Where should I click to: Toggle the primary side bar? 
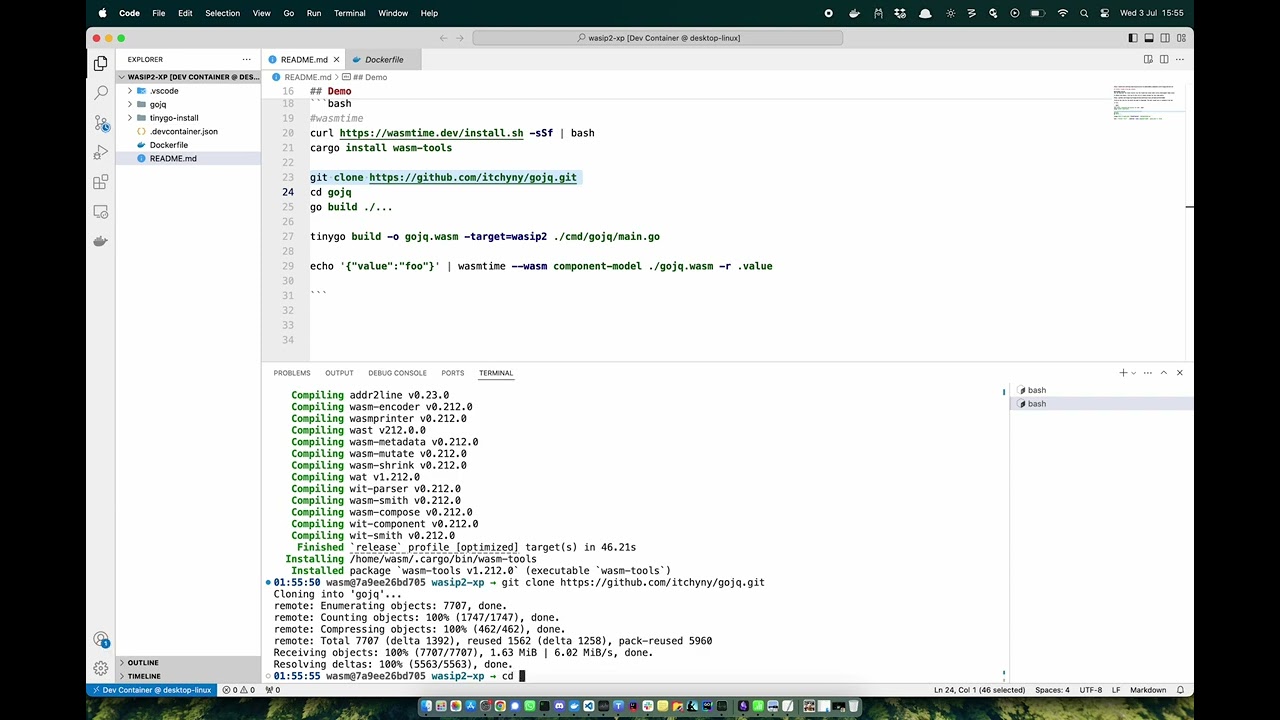pyautogui.click(x=1133, y=38)
